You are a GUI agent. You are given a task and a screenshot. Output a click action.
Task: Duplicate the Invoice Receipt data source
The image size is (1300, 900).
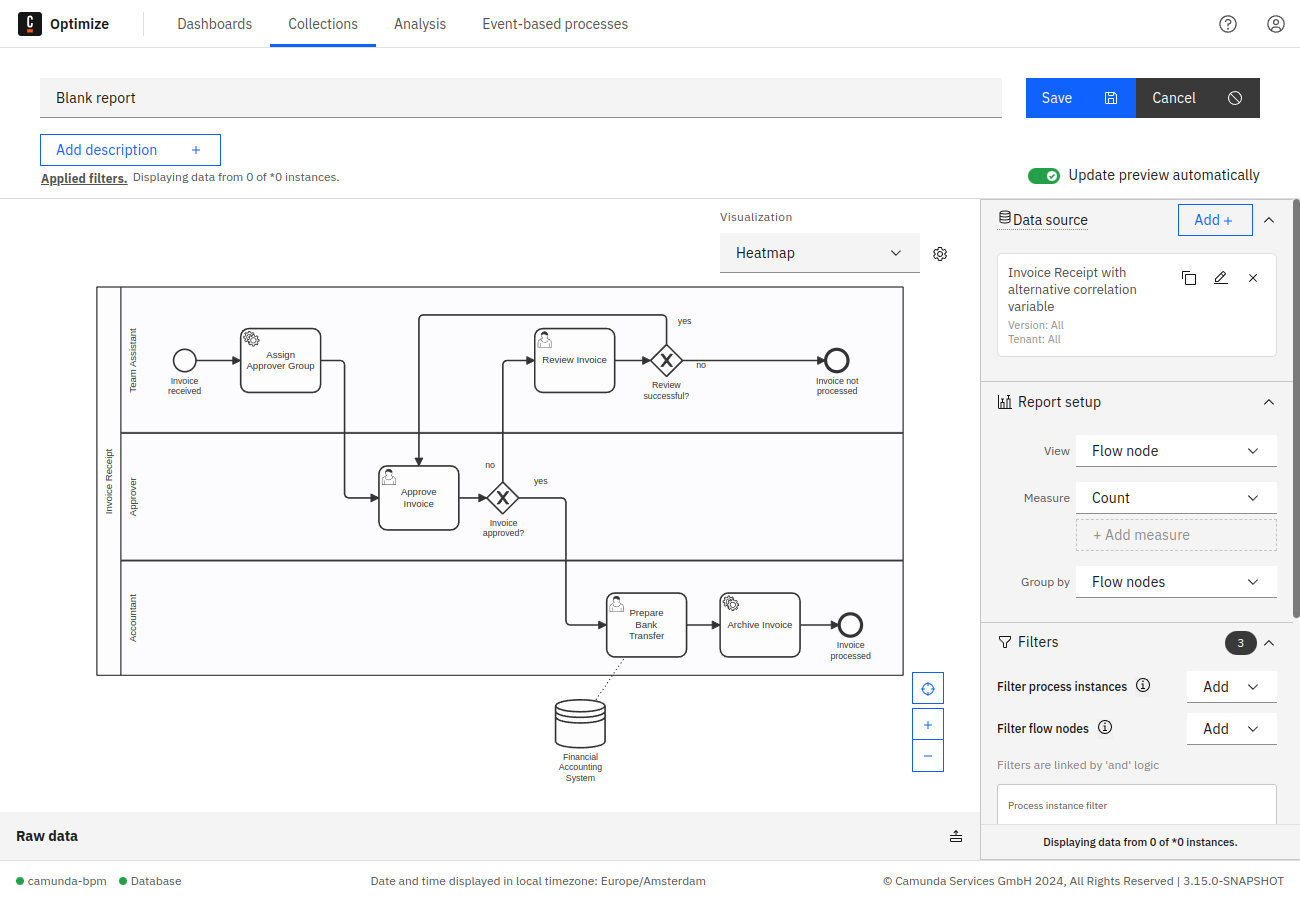click(1188, 277)
